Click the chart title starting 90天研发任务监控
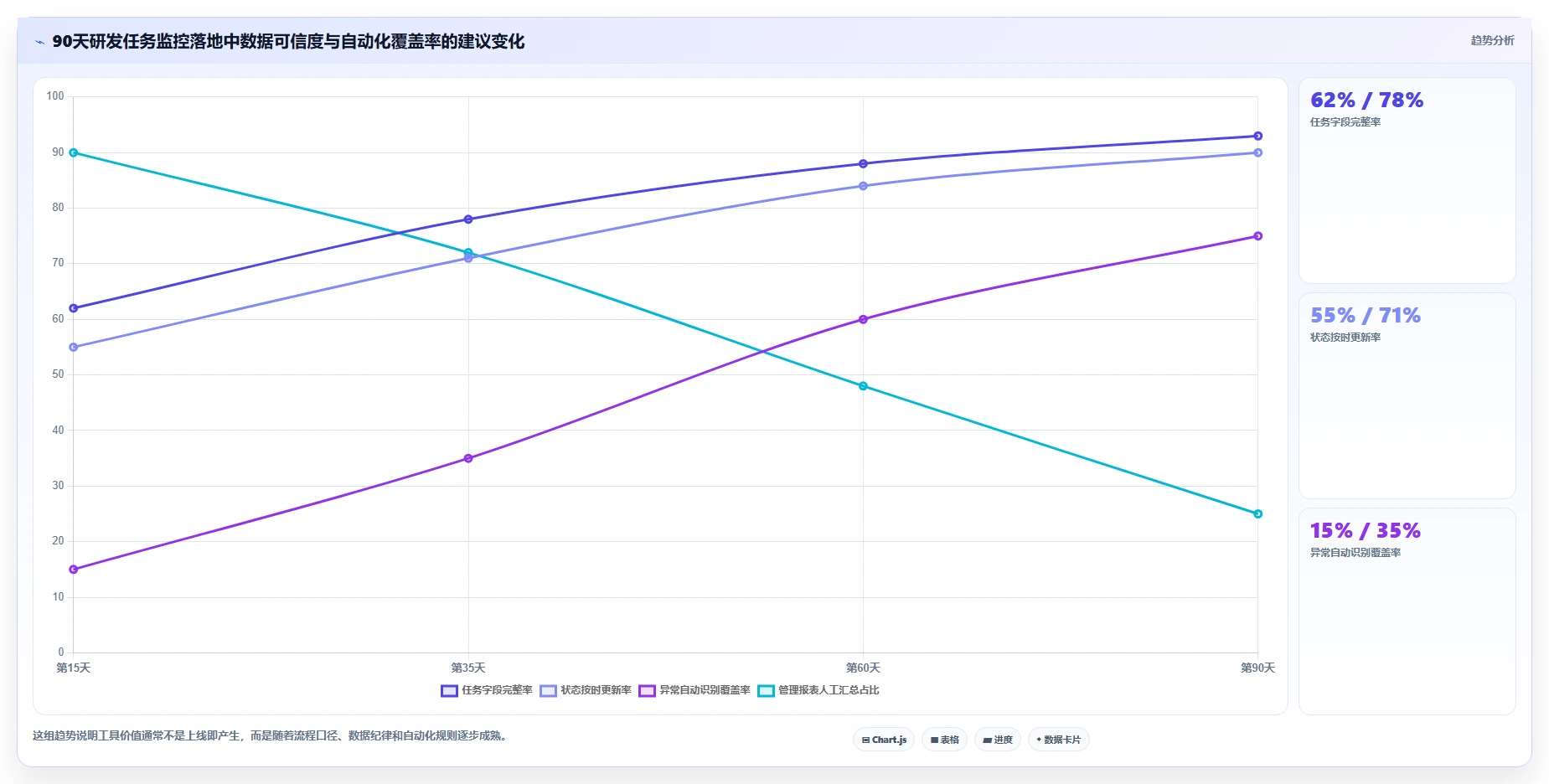 [288, 42]
